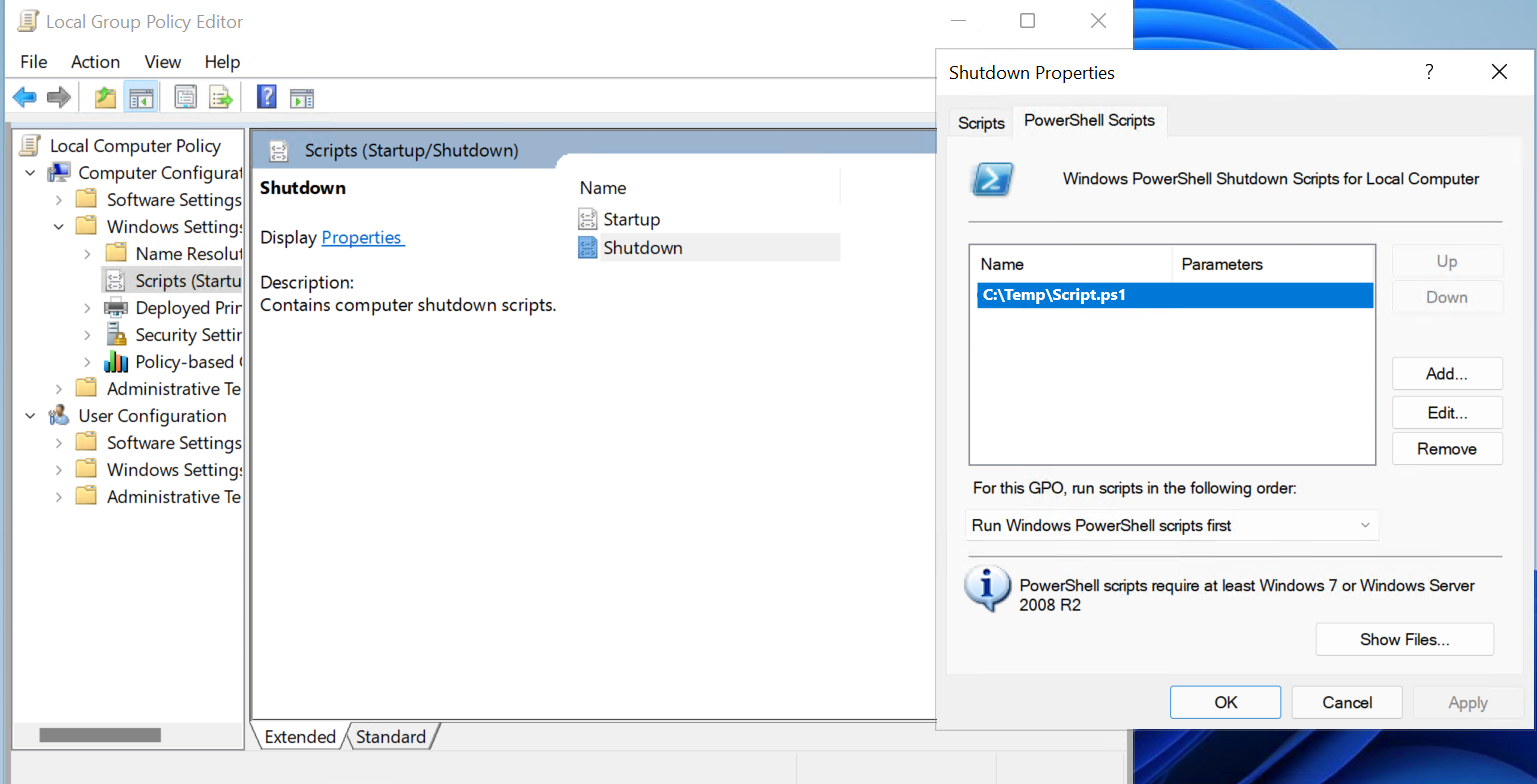Click the Forward arrow toolbar icon
Screen dimensions: 1537x784
[x=59, y=97]
